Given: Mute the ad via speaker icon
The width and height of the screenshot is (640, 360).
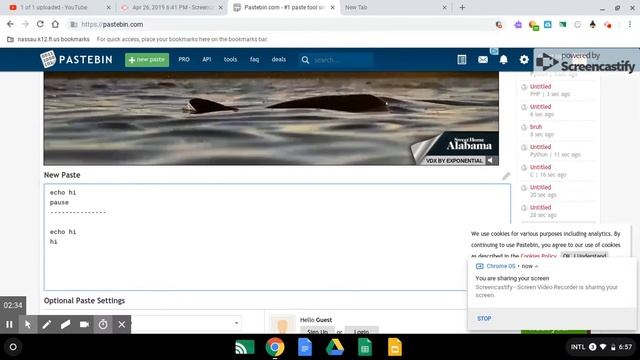Looking at the screenshot, I should [490, 160].
